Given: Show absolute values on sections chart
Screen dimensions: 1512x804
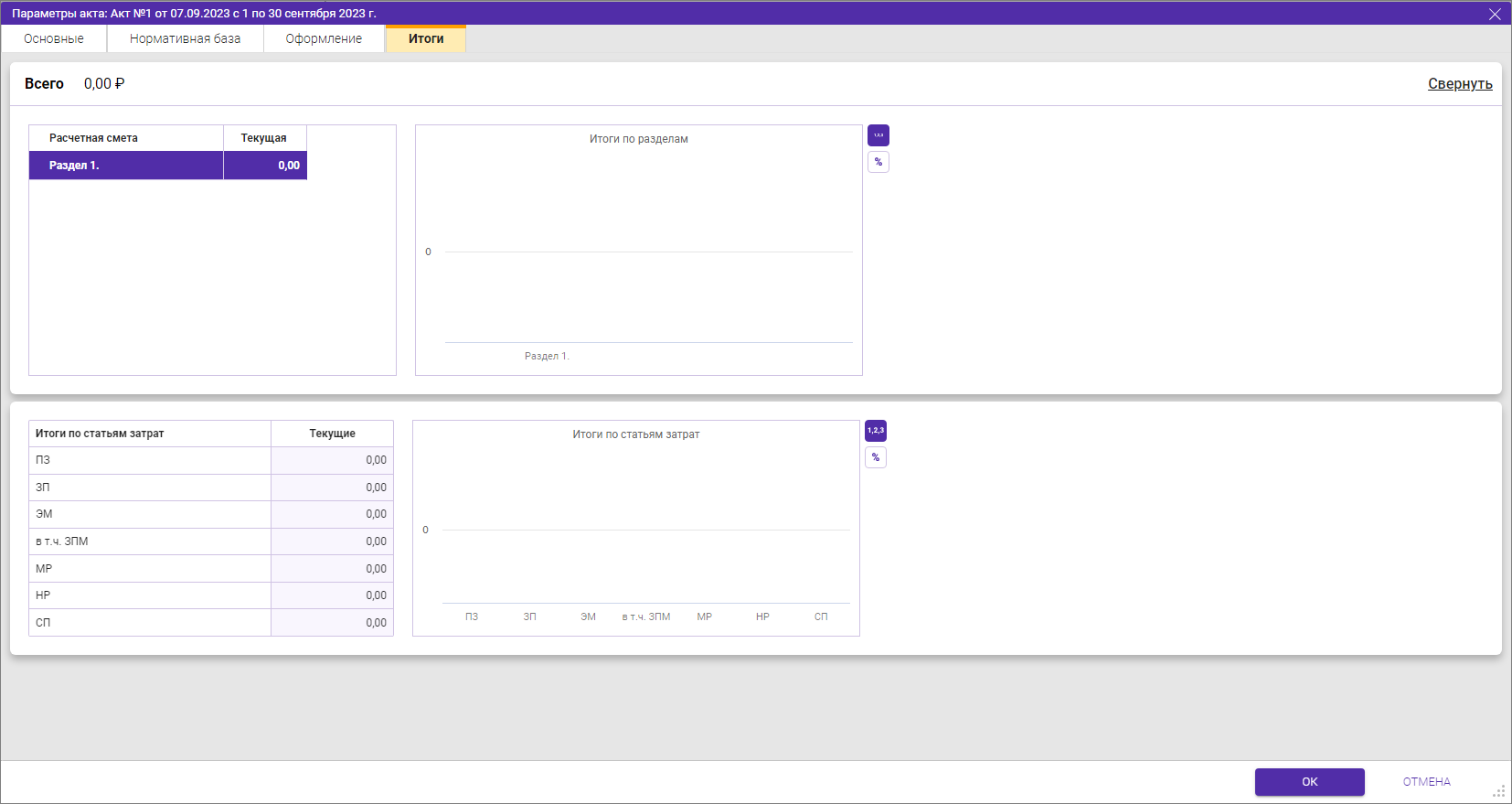Looking at the screenshot, I should point(878,135).
